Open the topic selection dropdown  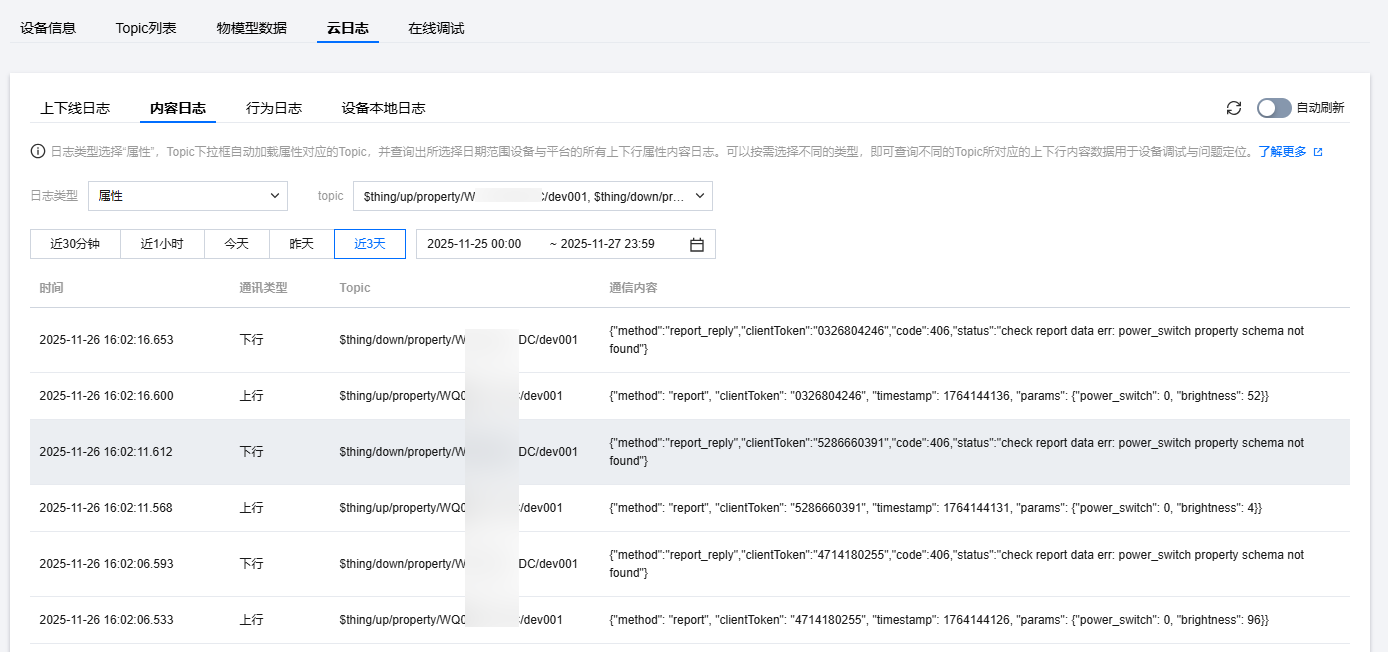tap(532, 196)
